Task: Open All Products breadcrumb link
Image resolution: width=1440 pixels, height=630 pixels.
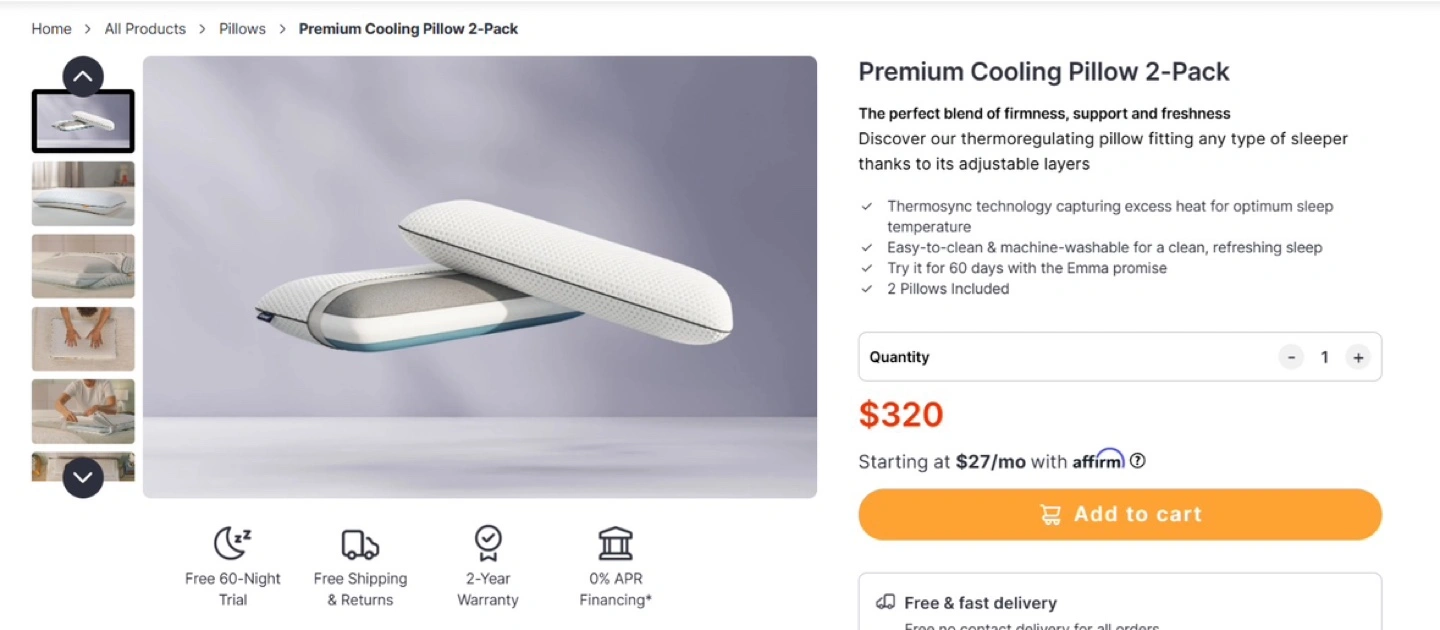Action: 145,29
